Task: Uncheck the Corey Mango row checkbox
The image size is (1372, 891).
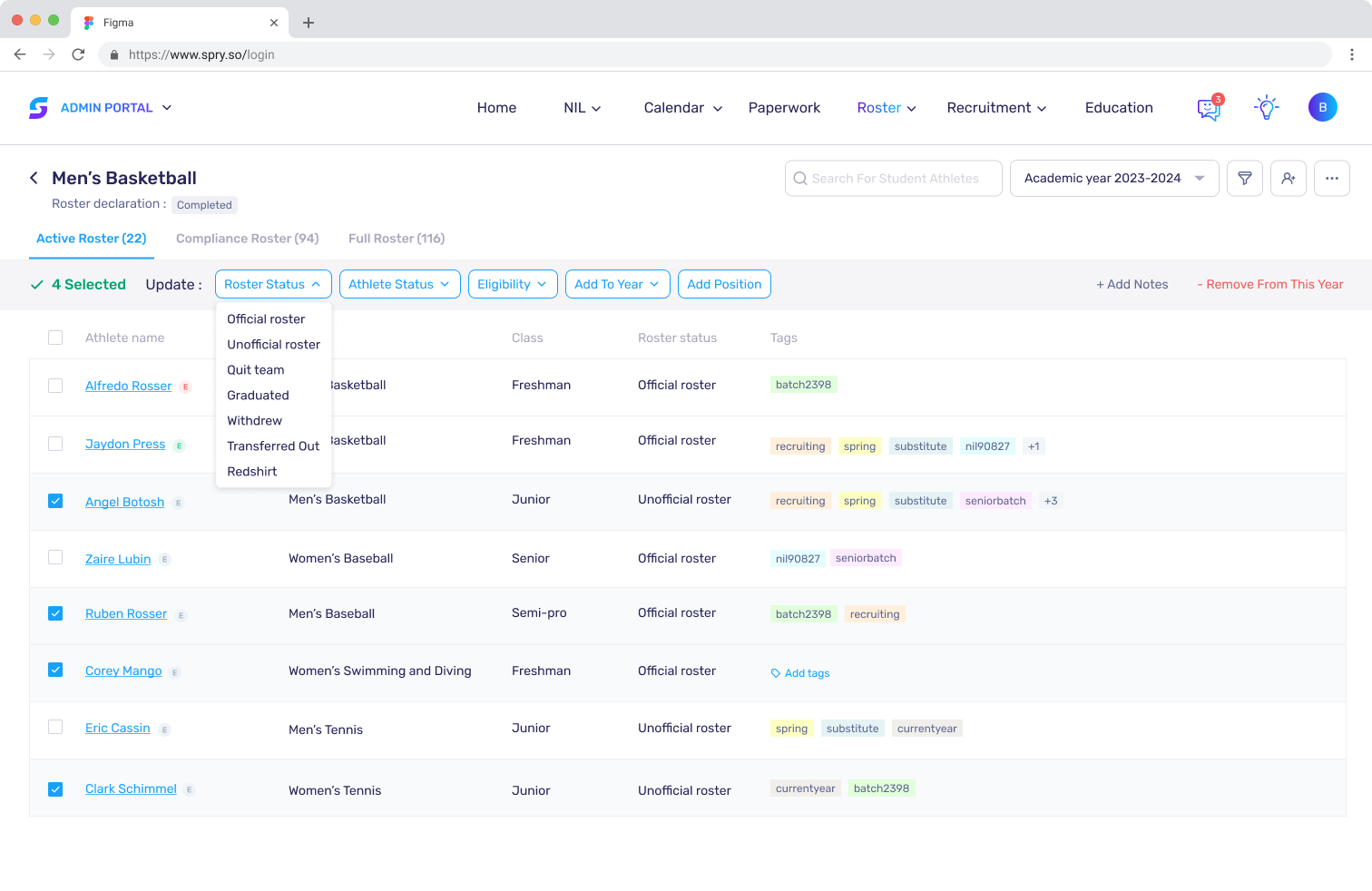Action: (x=55, y=670)
